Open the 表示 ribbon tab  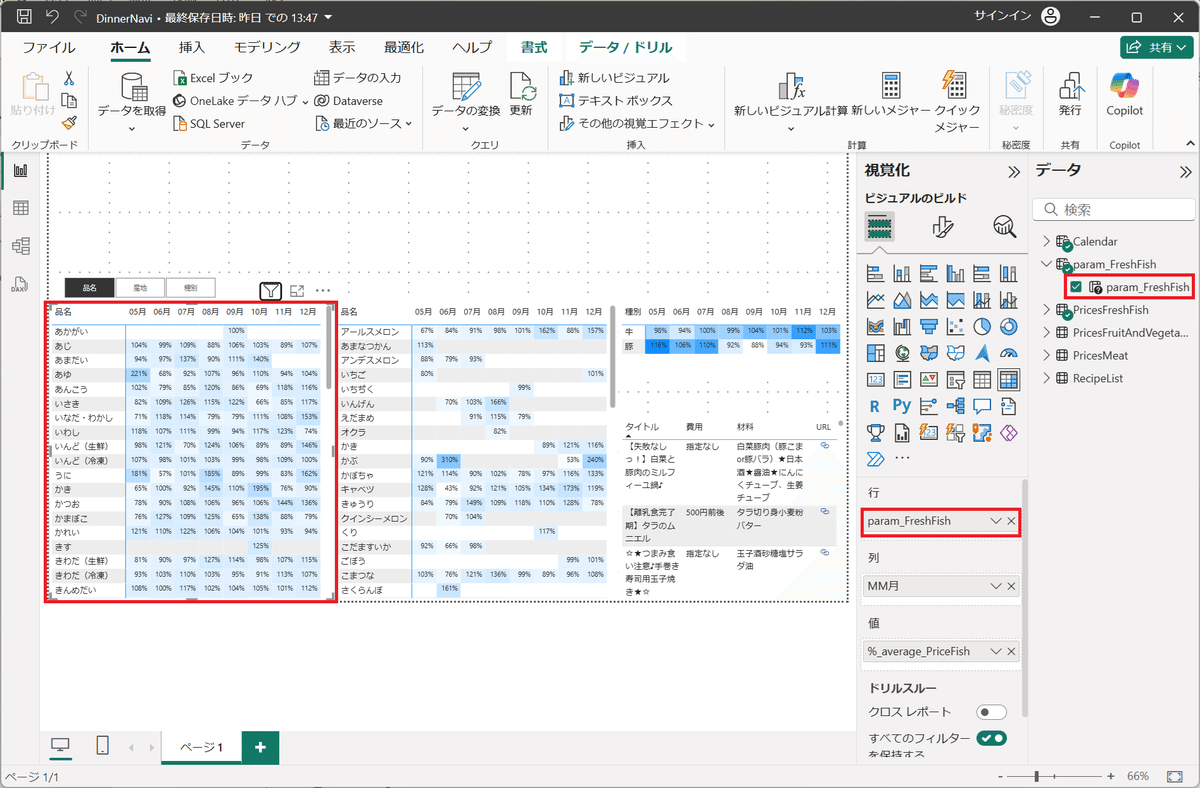tap(342, 47)
